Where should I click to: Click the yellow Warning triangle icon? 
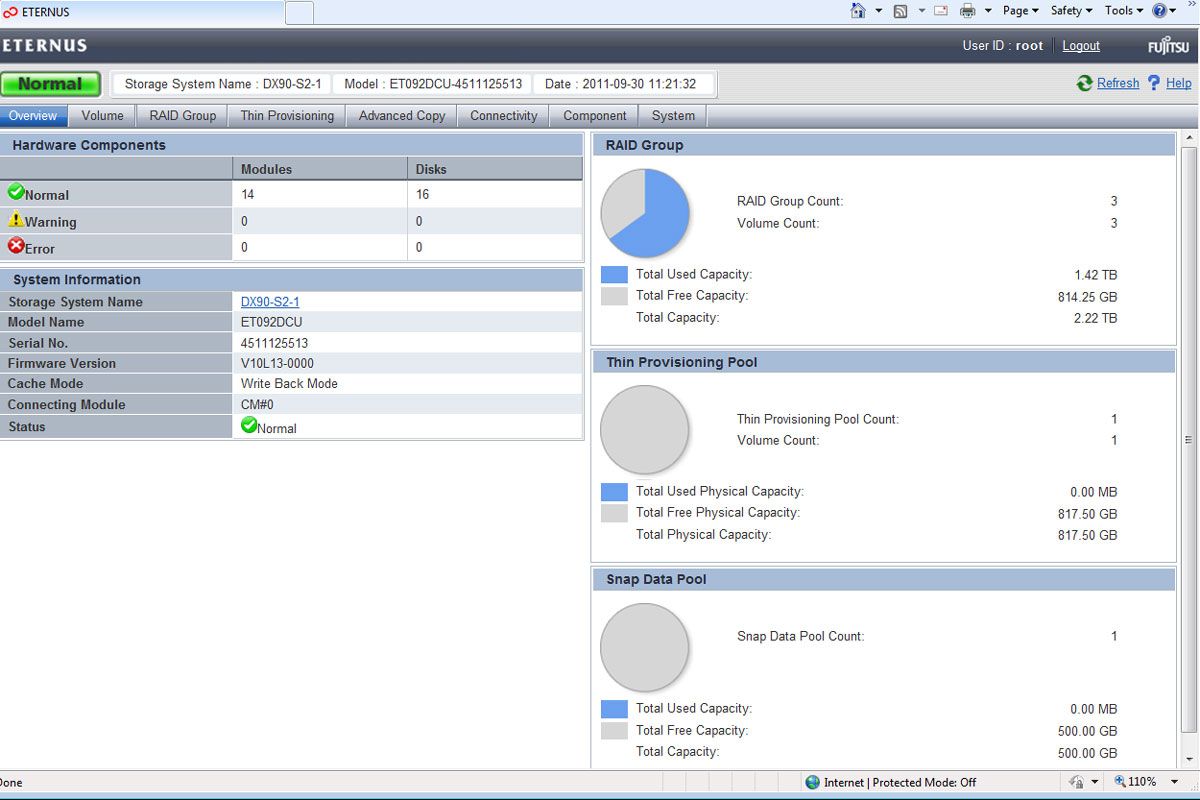pos(16,219)
